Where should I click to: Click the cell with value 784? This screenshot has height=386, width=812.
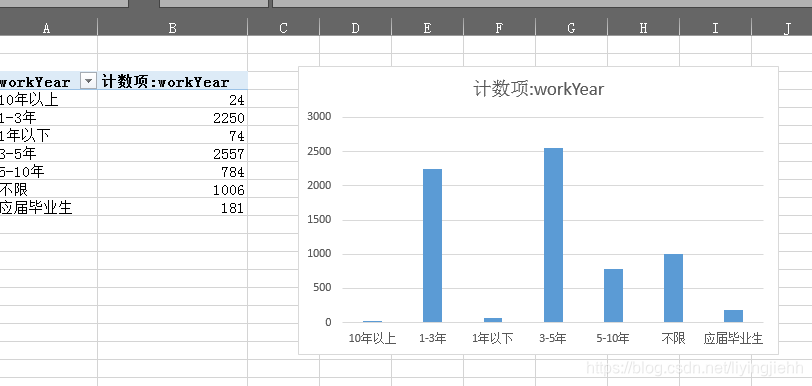(x=172, y=170)
